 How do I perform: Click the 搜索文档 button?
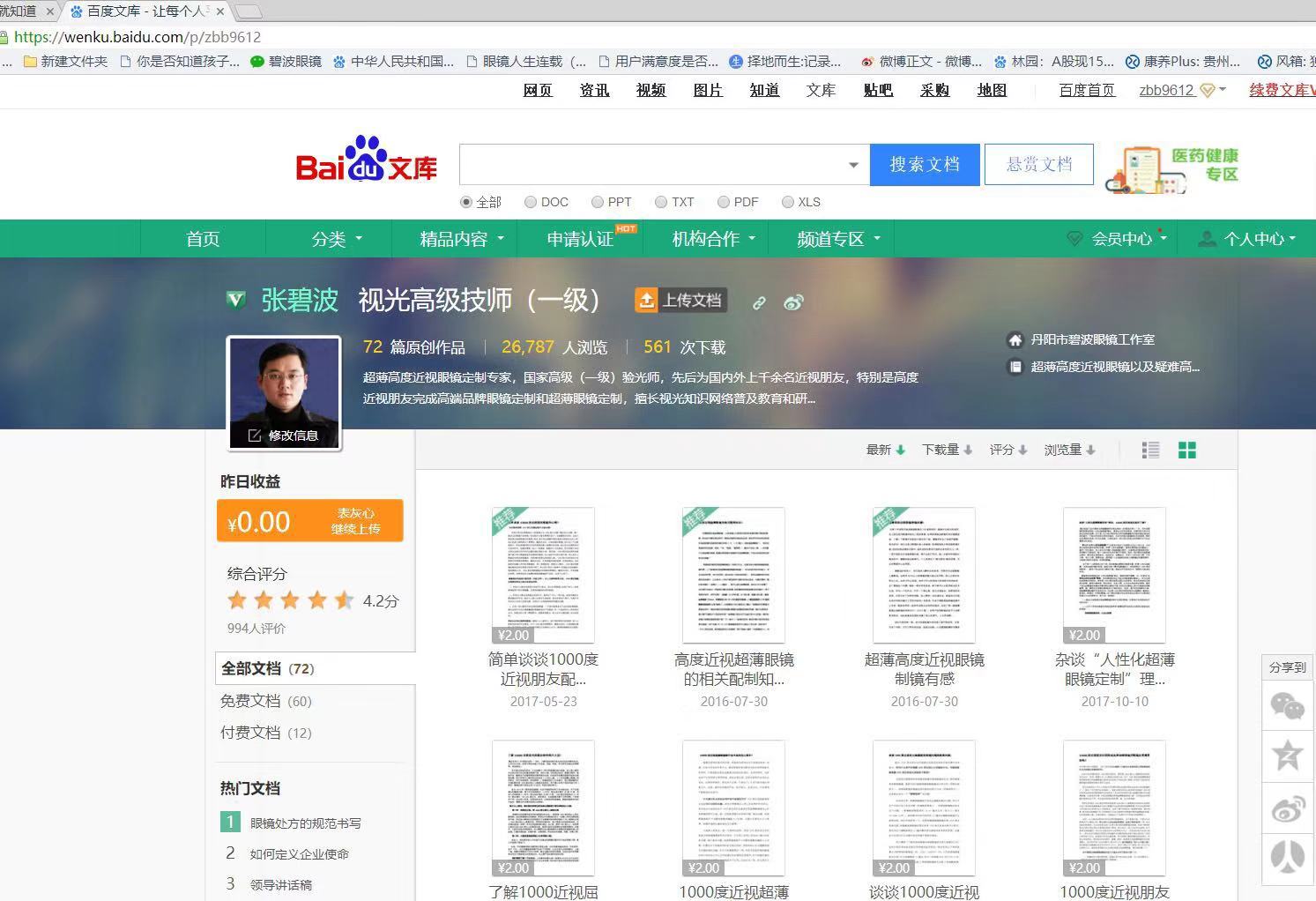tap(925, 165)
